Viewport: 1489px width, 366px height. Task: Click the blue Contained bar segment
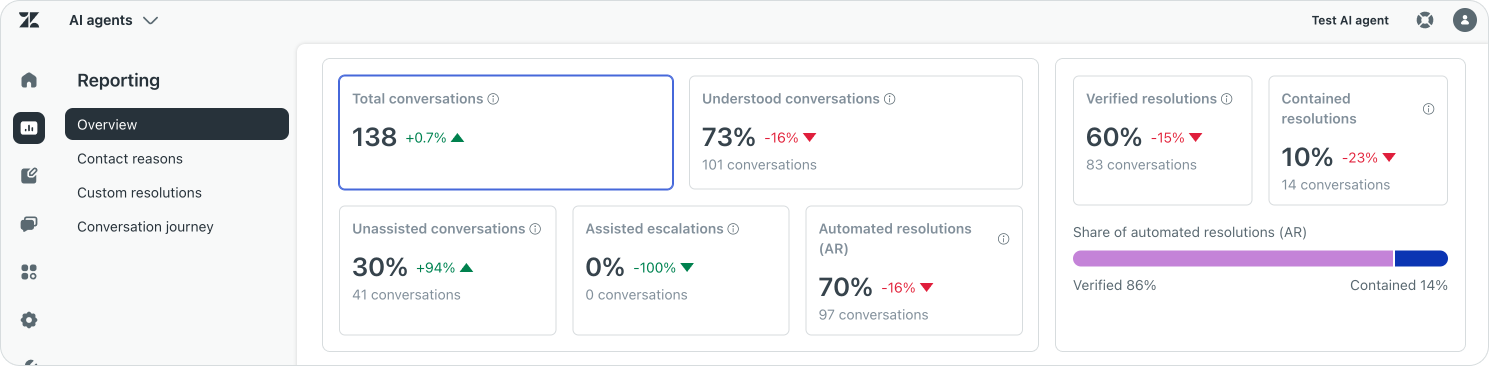(1421, 258)
